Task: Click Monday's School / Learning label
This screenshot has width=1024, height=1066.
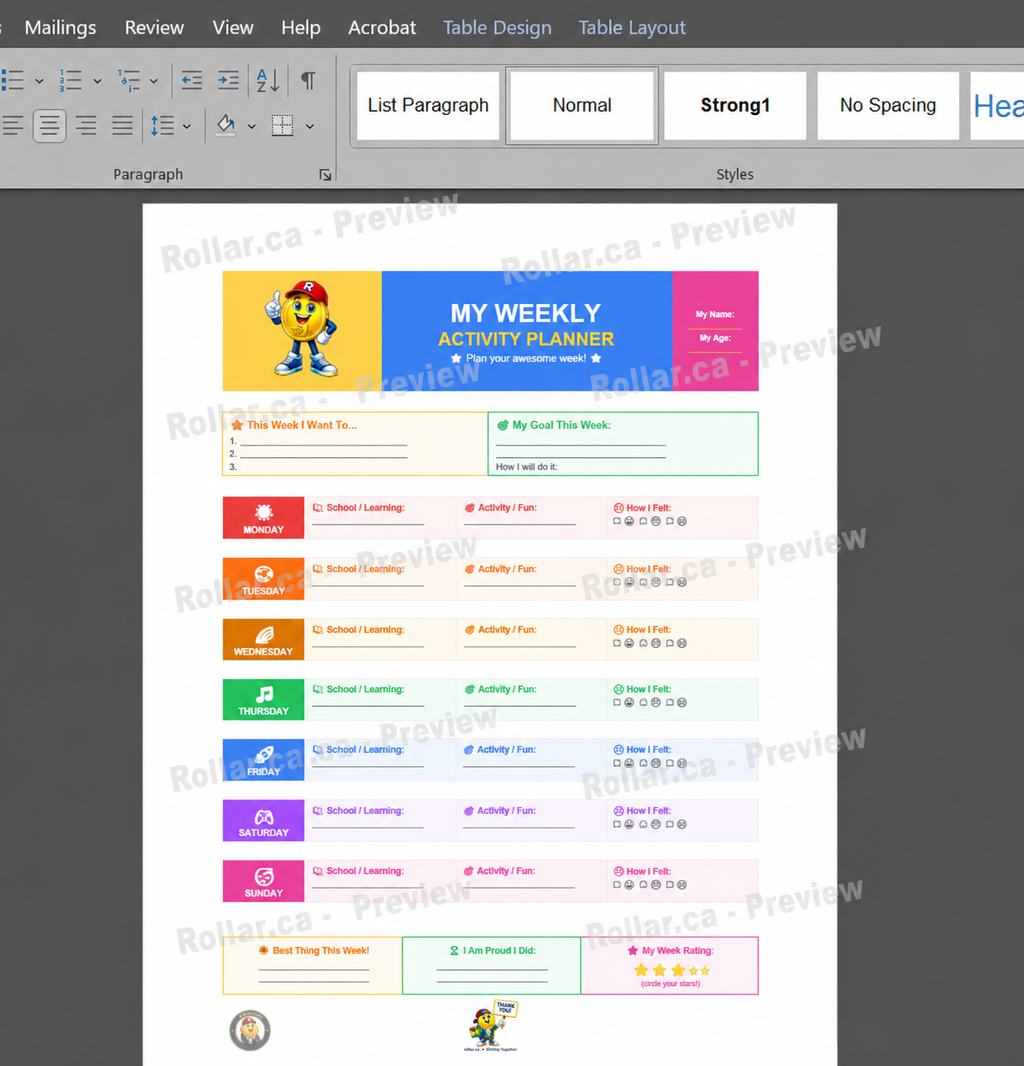Action: click(x=365, y=508)
